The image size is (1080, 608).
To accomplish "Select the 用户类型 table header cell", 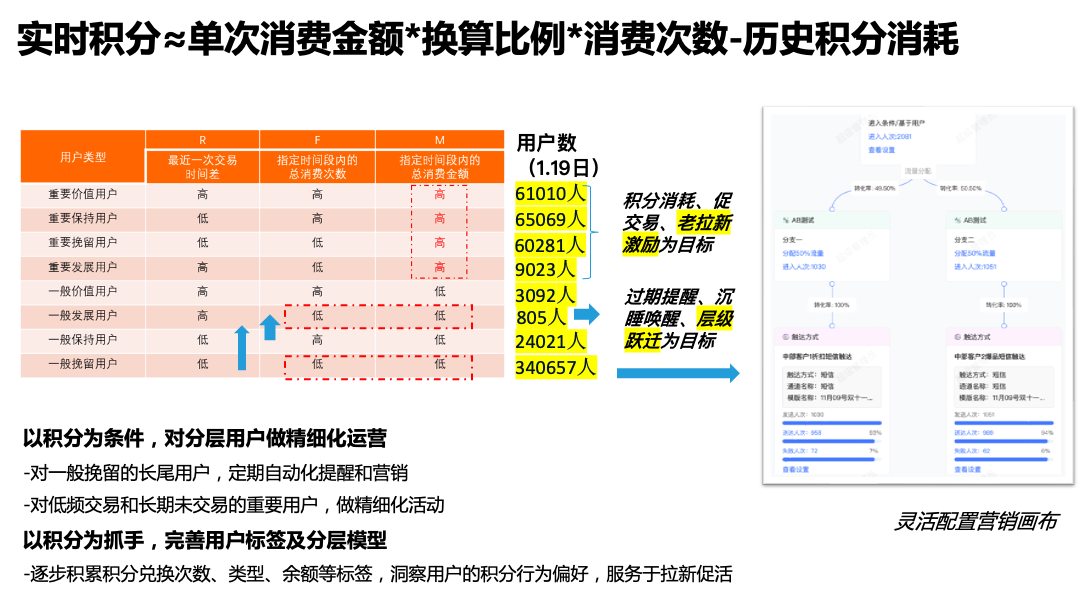I will [83, 157].
